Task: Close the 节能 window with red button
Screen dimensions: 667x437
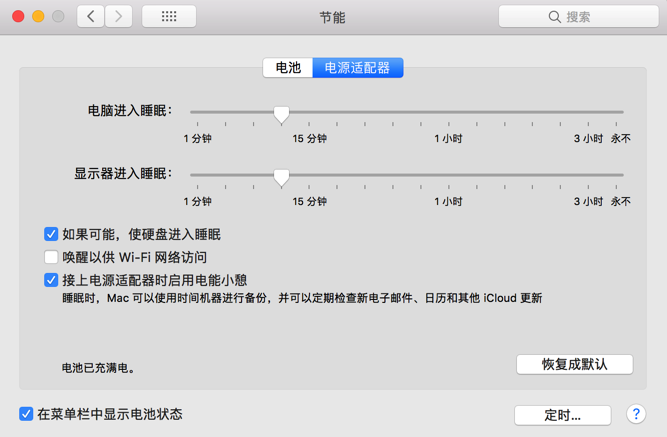Action: pos(18,17)
